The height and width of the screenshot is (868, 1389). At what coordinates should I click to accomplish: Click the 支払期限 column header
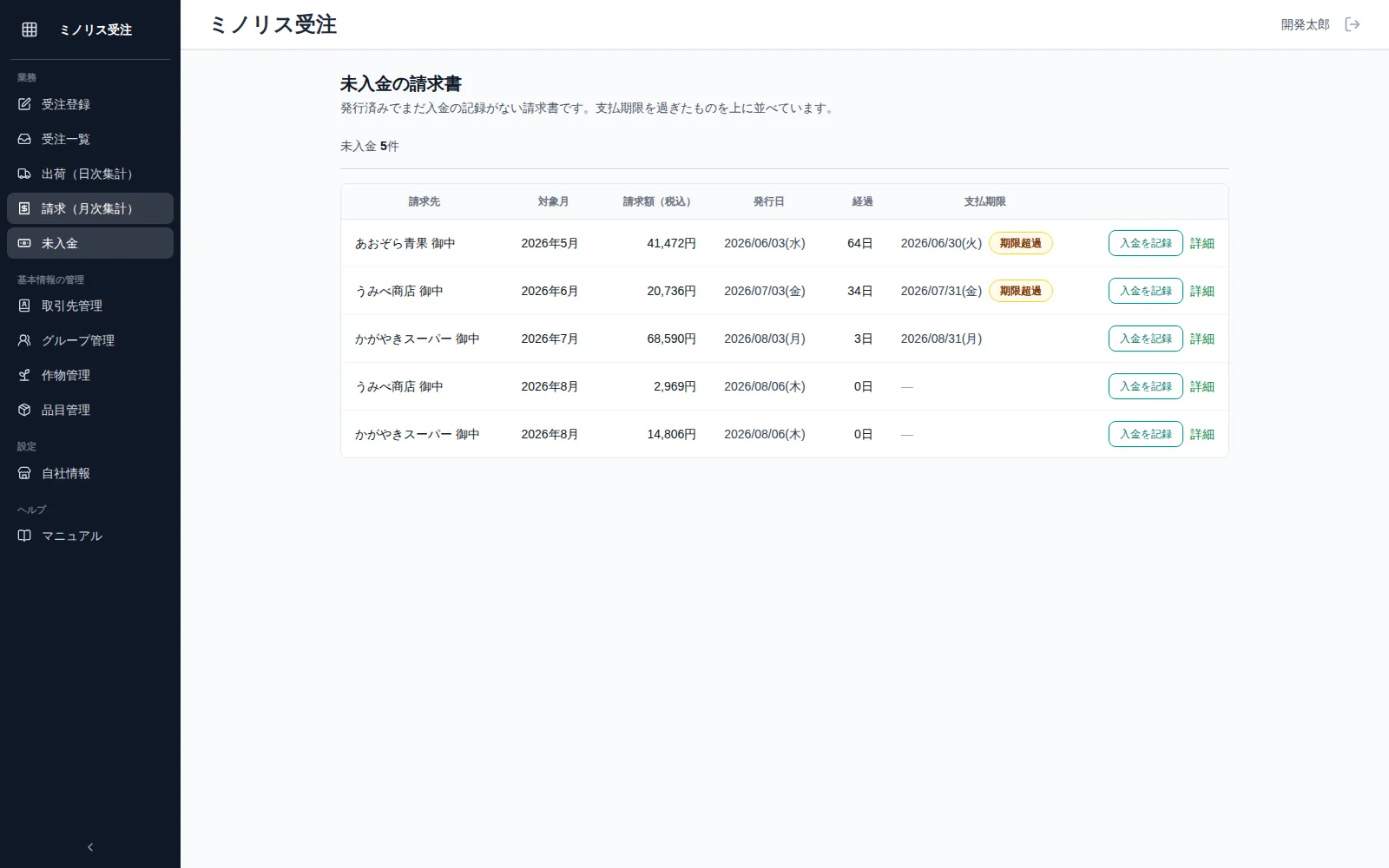984,201
